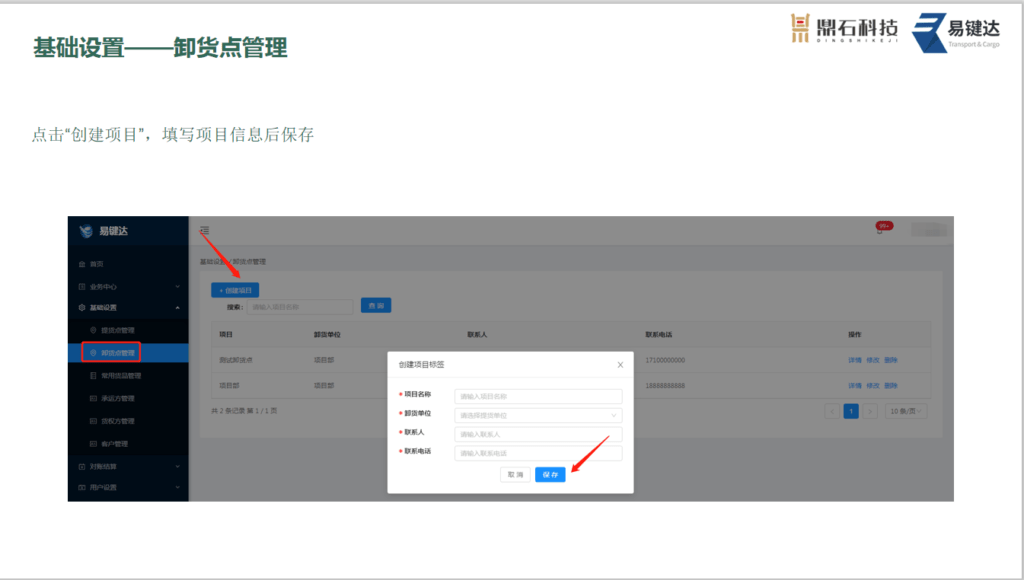Click the 查询 search button
This screenshot has width=1024, height=580.
[x=376, y=306]
